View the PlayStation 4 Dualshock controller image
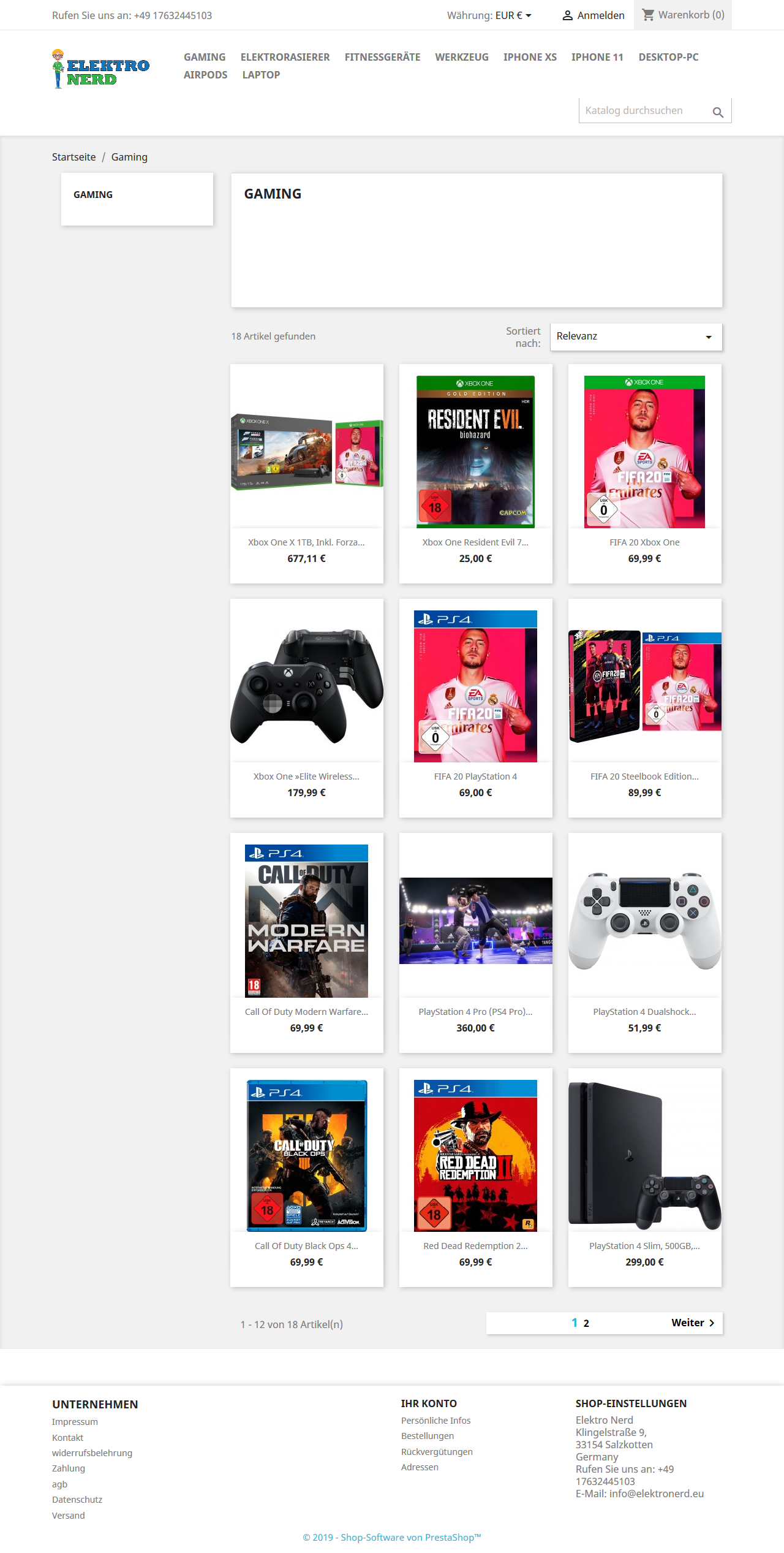The height and width of the screenshot is (1553, 784). click(x=644, y=921)
